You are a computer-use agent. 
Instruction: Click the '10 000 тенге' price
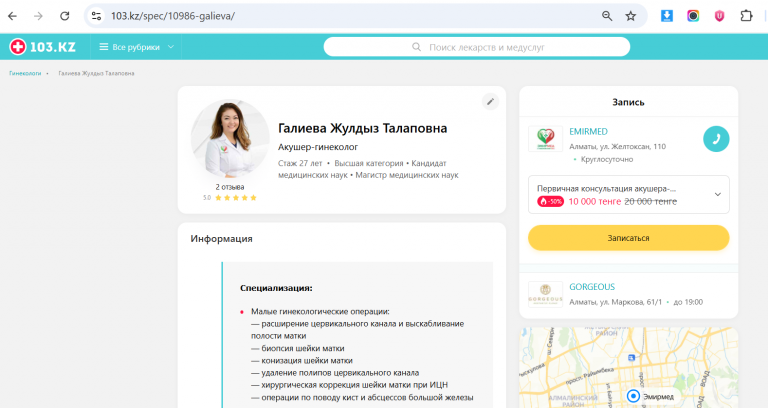point(595,201)
